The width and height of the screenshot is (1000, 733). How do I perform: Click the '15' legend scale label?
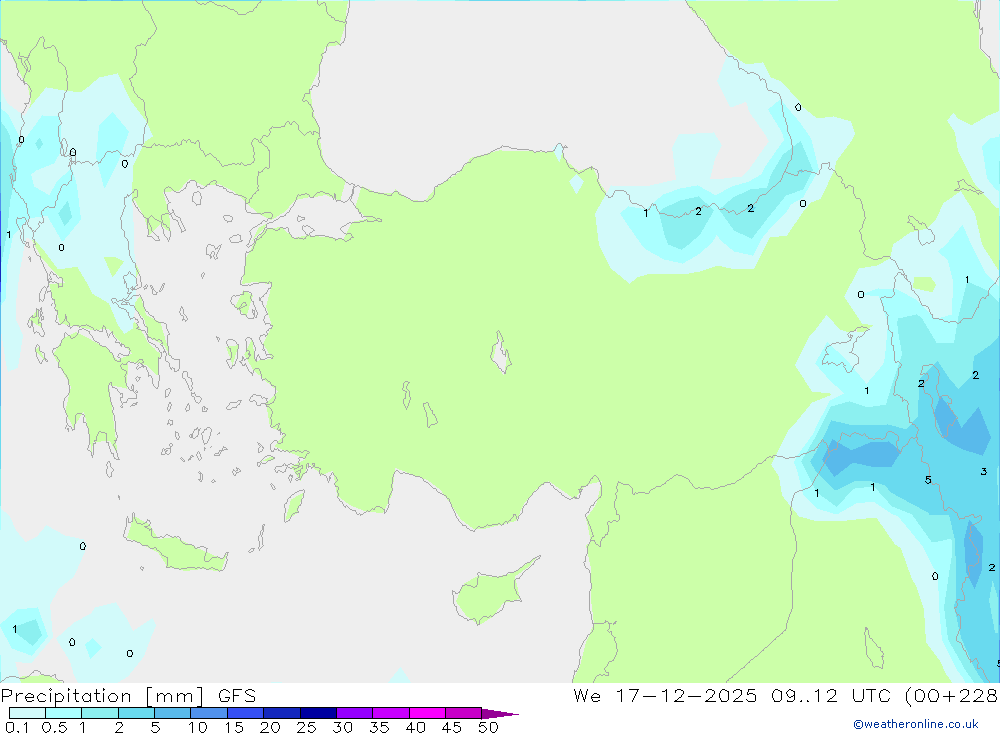coord(234,727)
